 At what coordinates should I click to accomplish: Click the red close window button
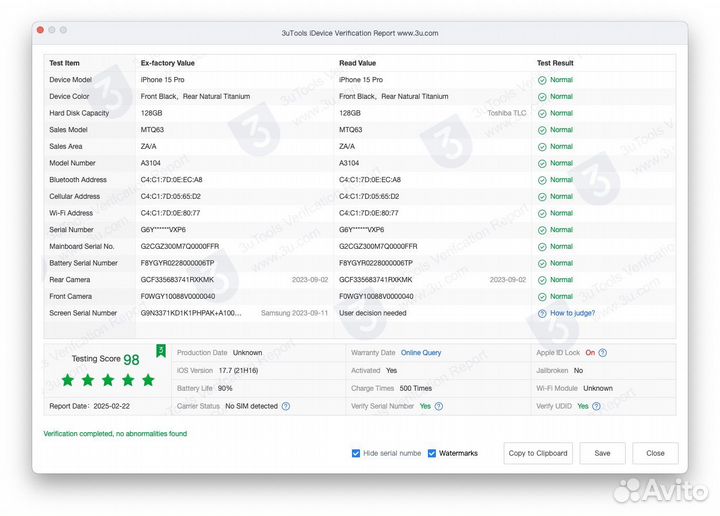coord(40,31)
